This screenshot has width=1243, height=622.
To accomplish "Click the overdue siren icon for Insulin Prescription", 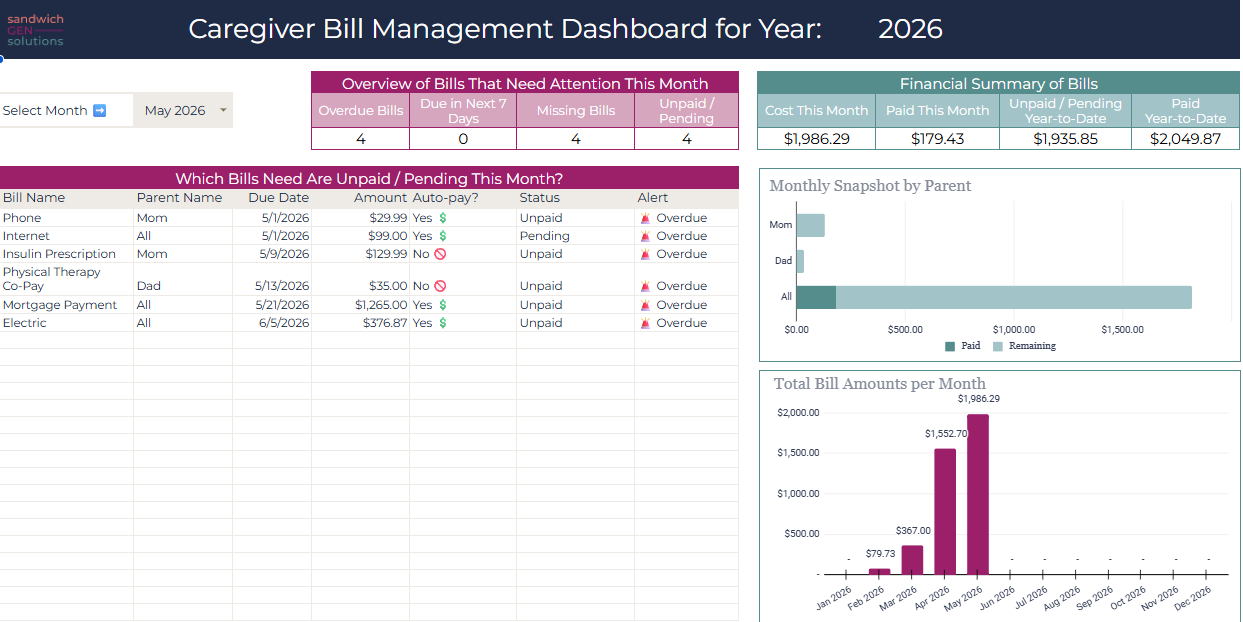I will click(x=645, y=254).
